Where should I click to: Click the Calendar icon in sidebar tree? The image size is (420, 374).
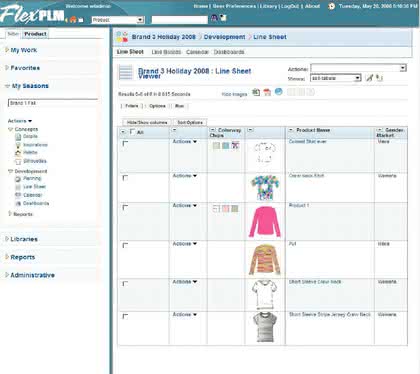[18, 195]
